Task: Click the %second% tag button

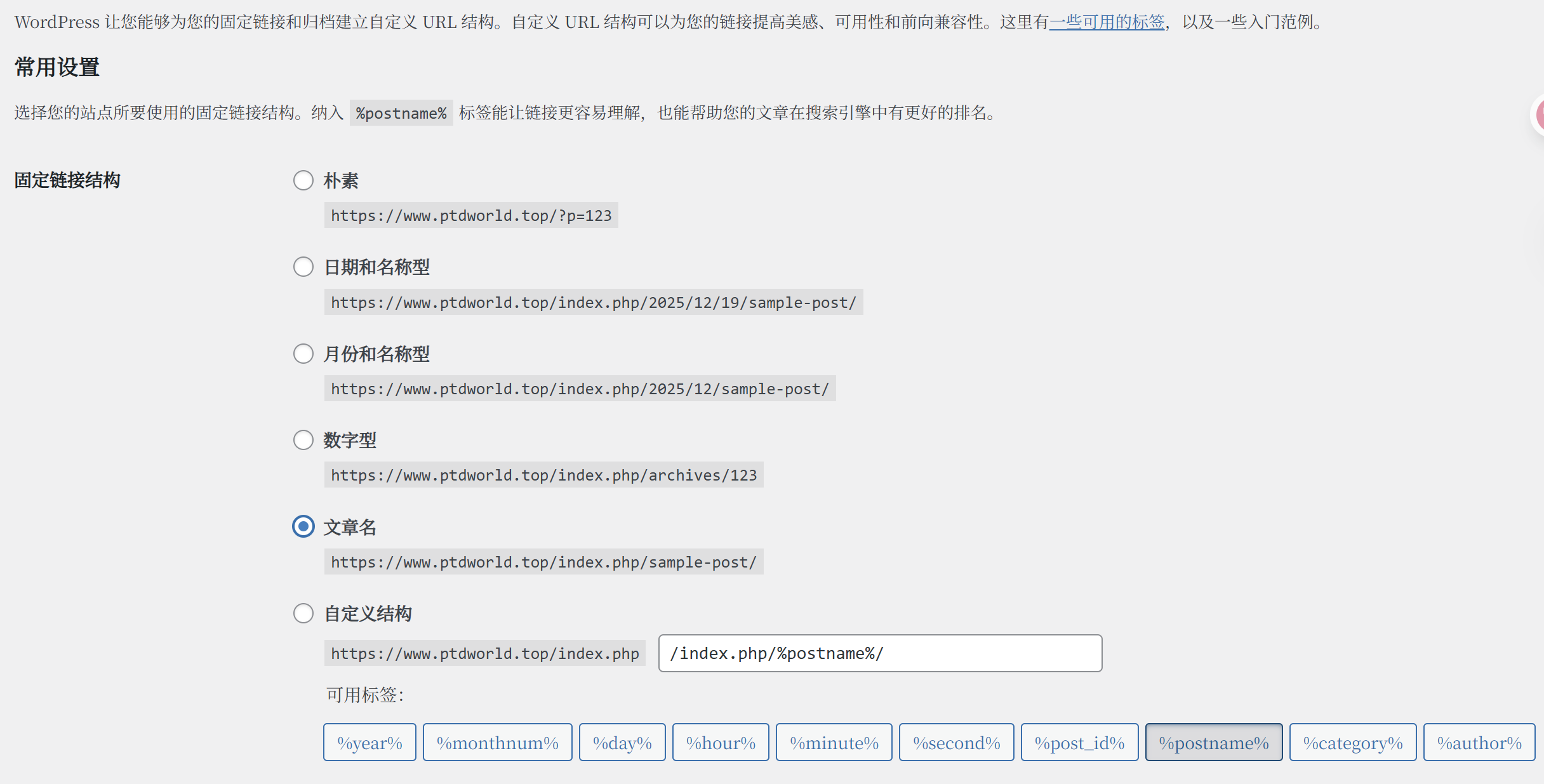Action: coord(956,742)
